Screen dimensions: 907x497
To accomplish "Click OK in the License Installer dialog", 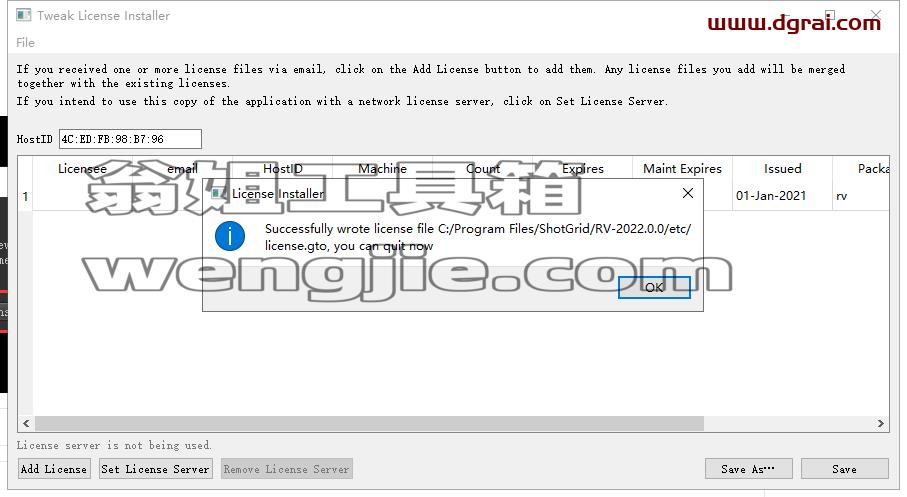I will (654, 287).
